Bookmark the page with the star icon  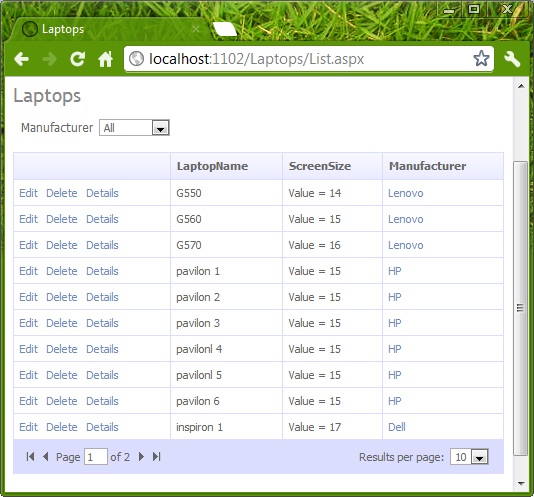481,59
